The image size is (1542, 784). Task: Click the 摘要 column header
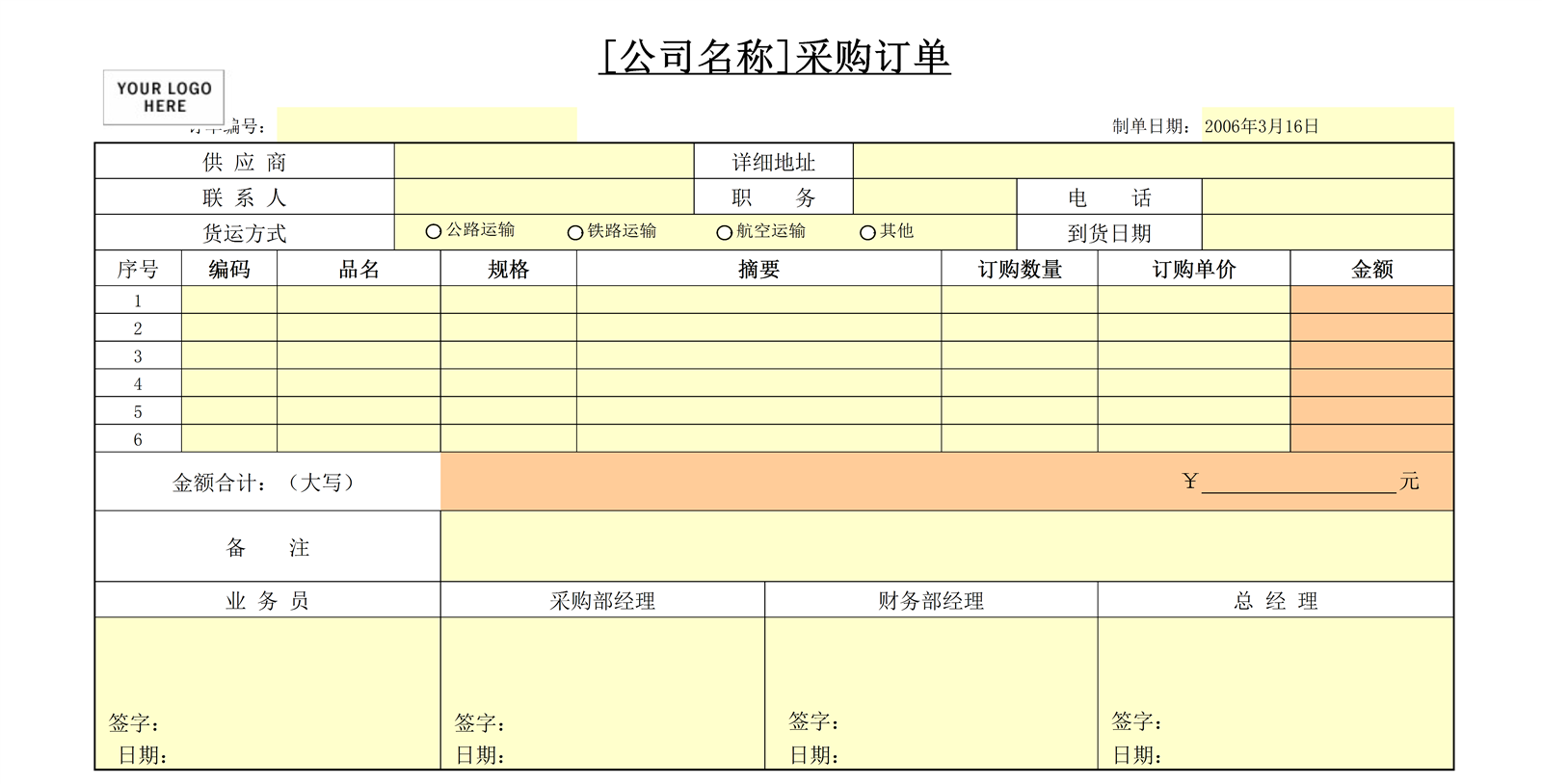[759, 269]
